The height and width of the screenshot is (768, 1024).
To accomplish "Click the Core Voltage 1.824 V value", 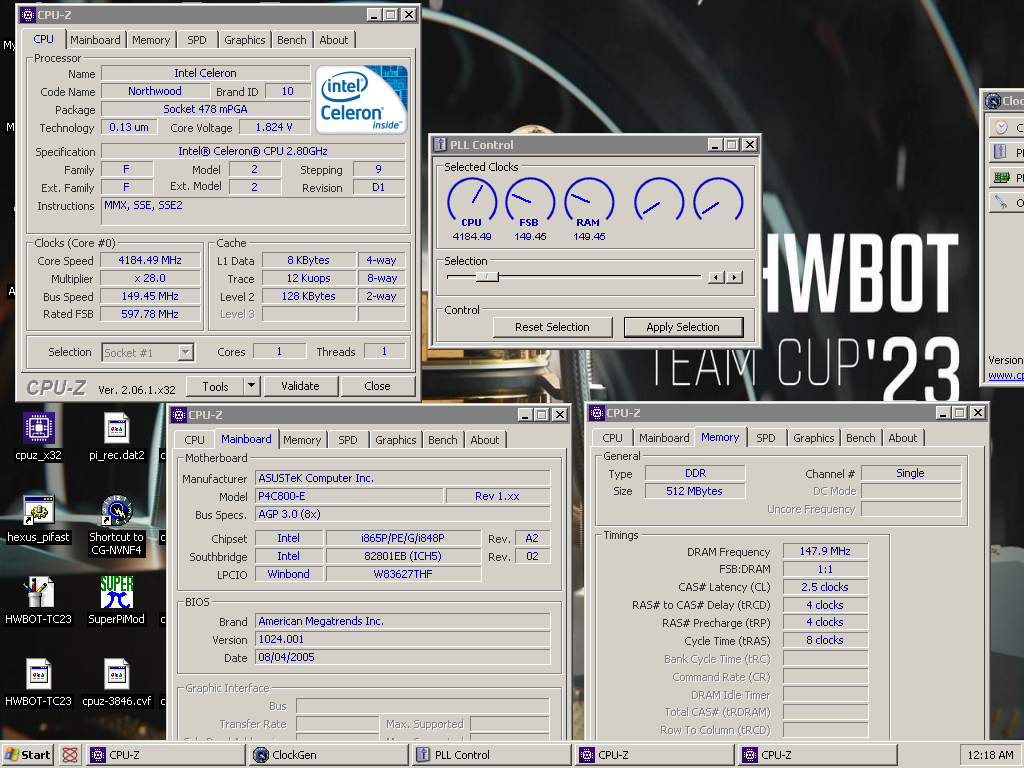I will tap(274, 127).
